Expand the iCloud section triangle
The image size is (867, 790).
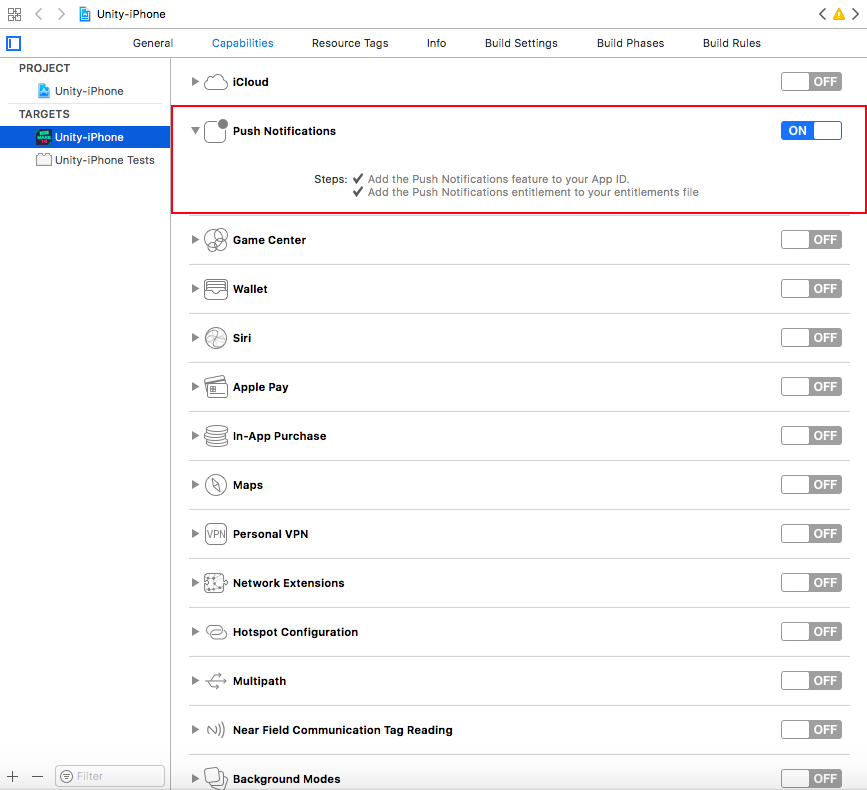coord(195,82)
